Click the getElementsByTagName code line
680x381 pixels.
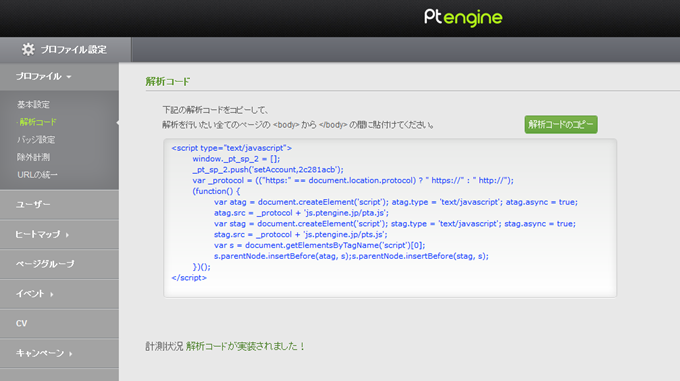(x=320, y=245)
